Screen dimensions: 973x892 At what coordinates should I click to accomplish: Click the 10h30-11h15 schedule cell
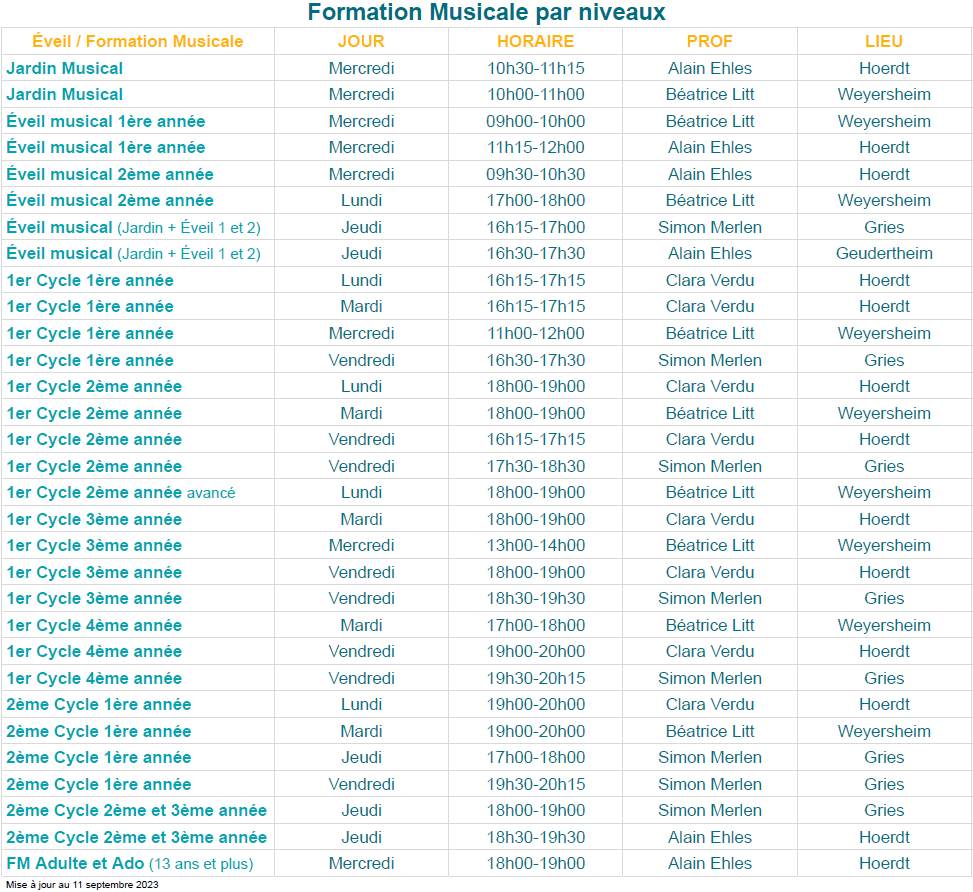pos(536,68)
